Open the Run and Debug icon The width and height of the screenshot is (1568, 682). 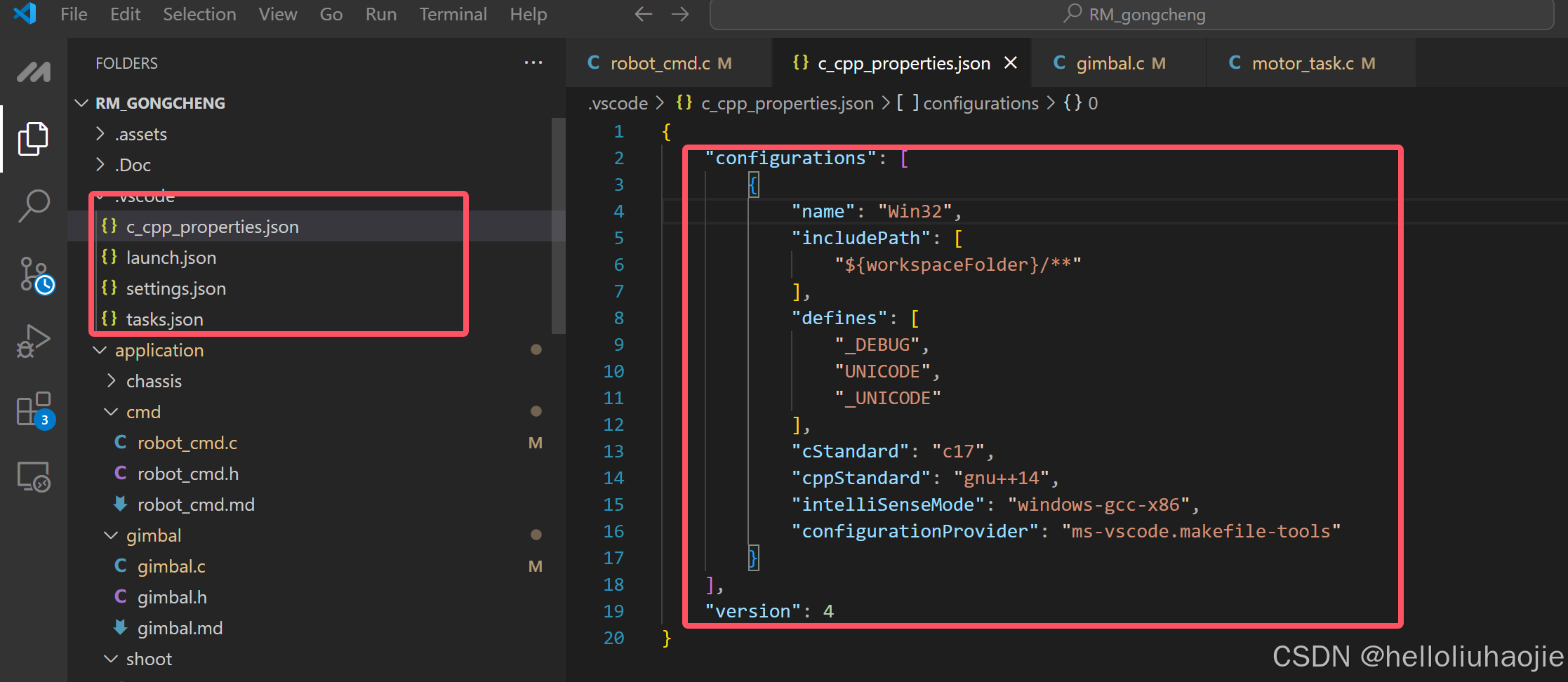click(x=33, y=342)
